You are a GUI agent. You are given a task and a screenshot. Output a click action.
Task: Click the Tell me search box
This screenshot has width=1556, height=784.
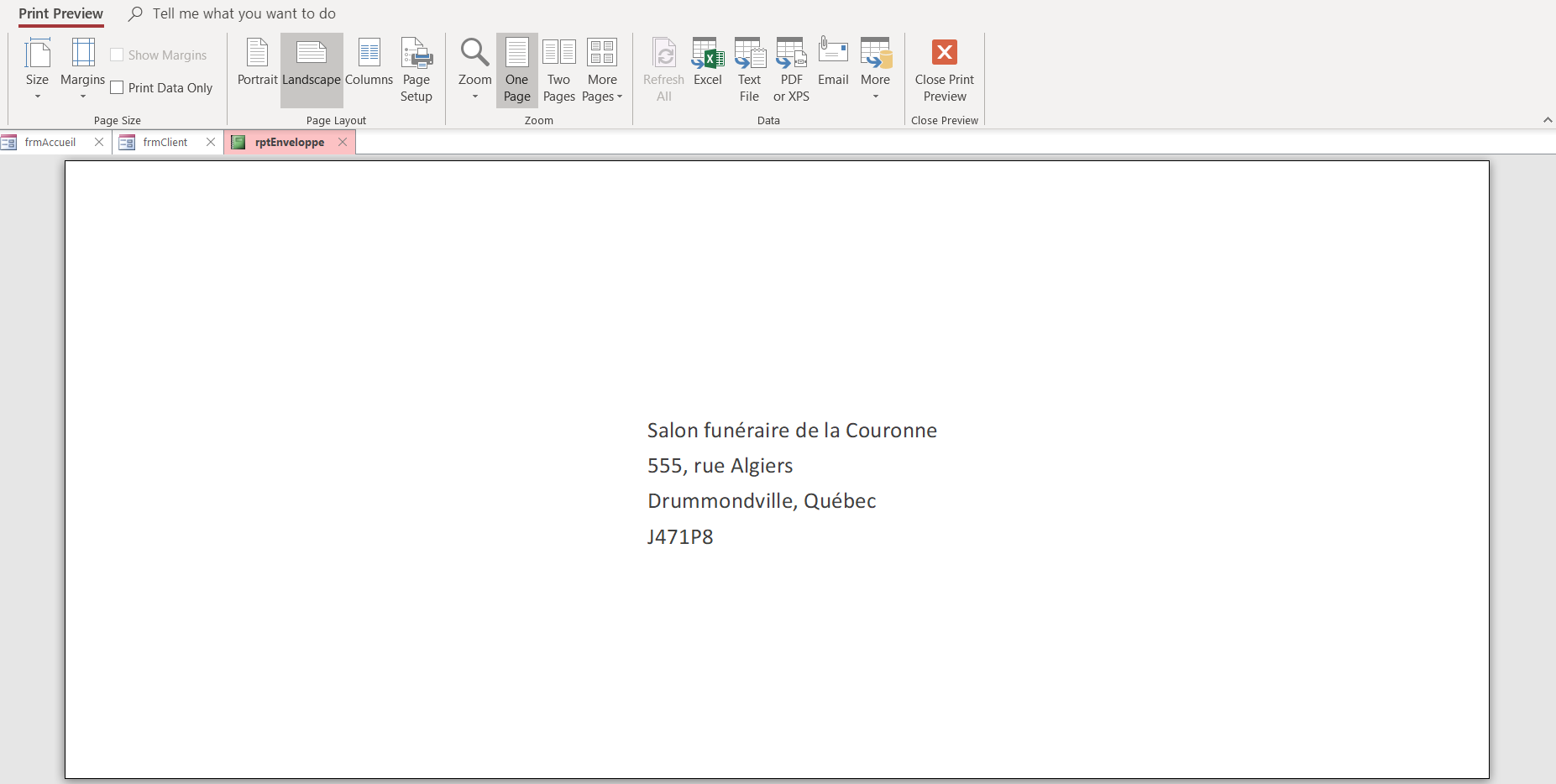click(244, 14)
